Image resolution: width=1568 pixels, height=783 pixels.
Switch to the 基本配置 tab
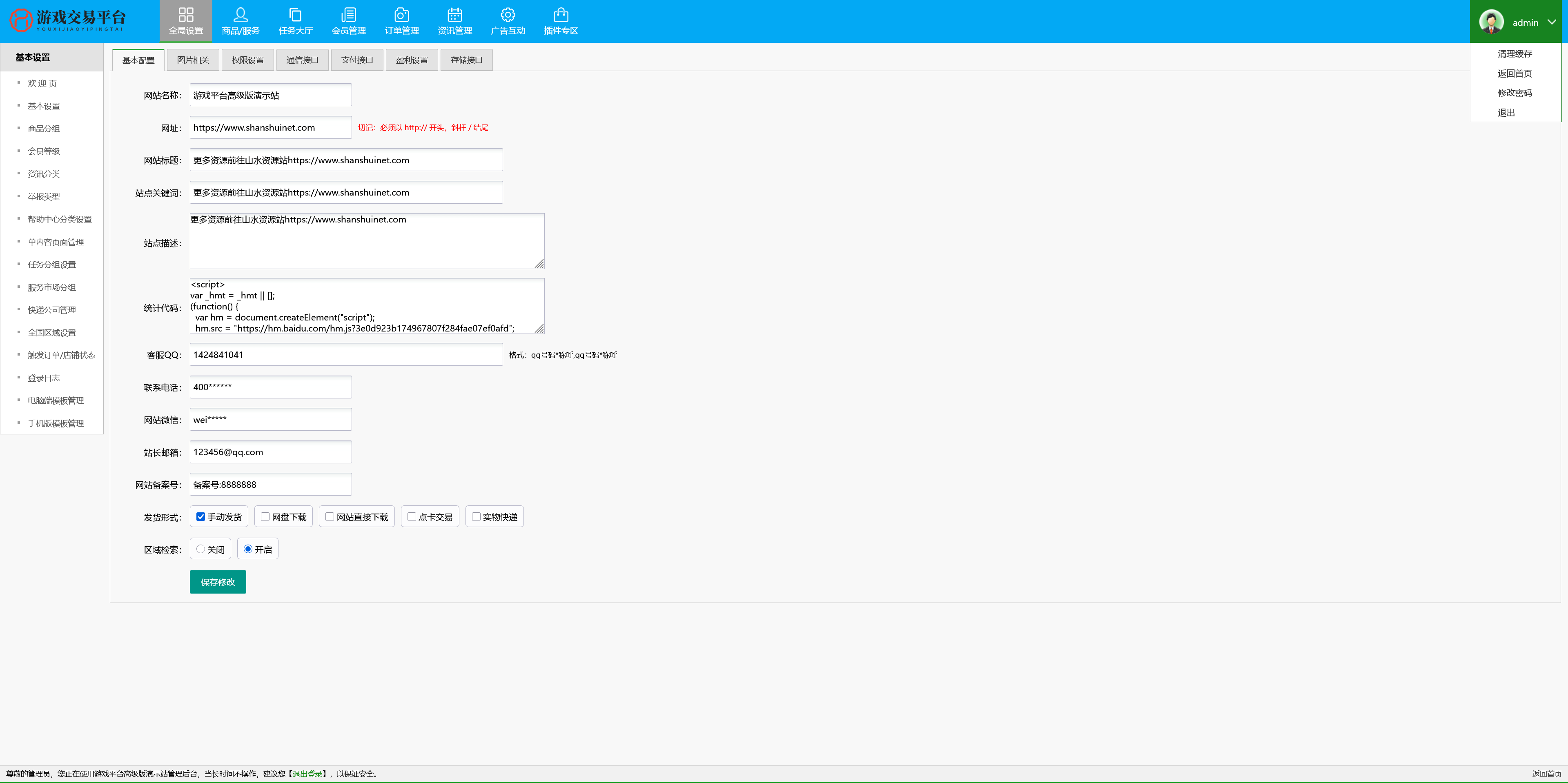click(x=138, y=60)
